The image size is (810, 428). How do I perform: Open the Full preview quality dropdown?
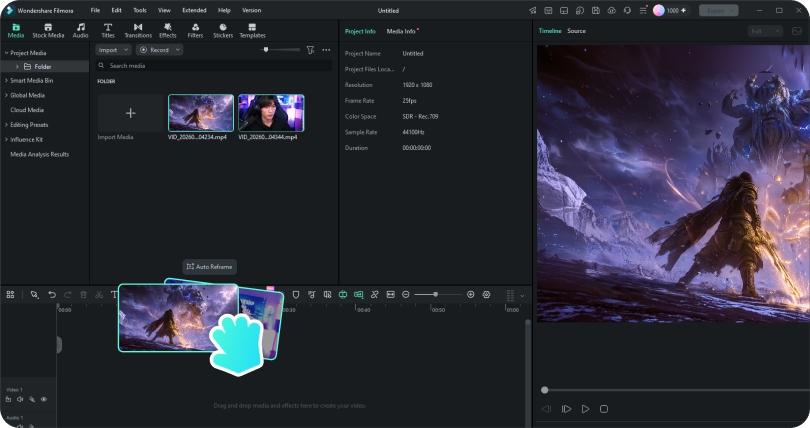tap(765, 31)
